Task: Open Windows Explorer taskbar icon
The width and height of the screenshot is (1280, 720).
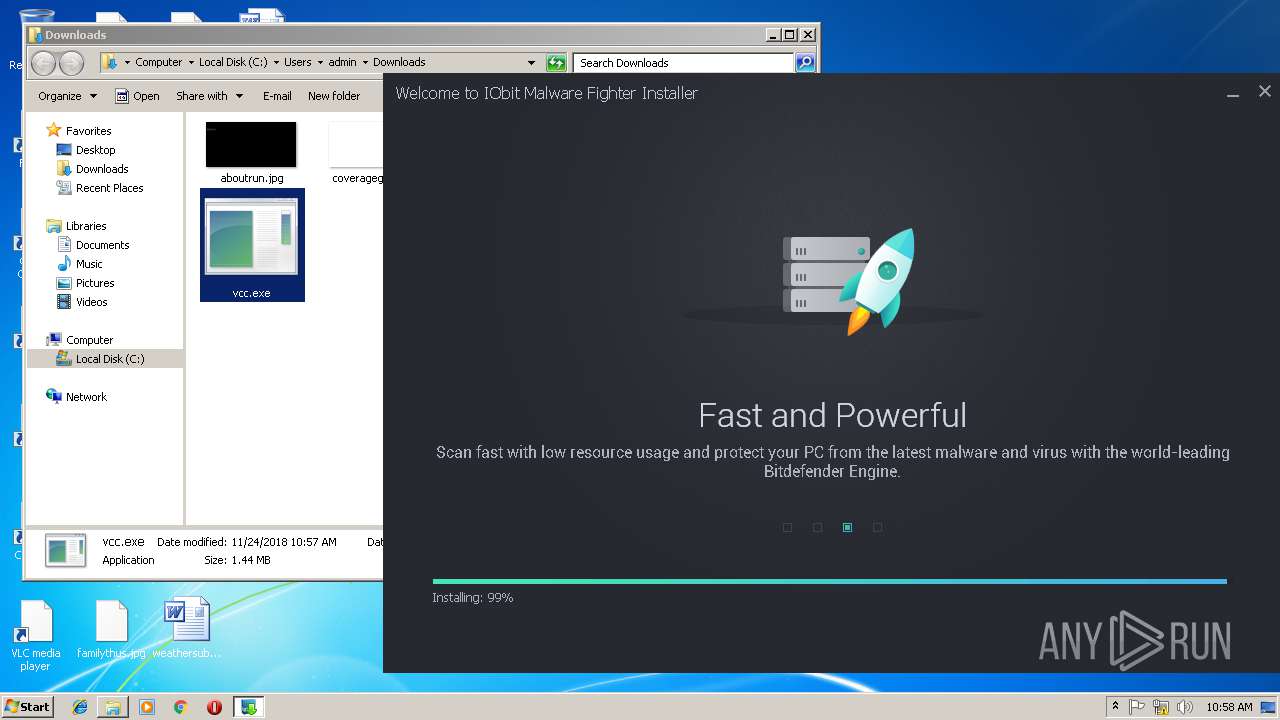Action: (113, 707)
